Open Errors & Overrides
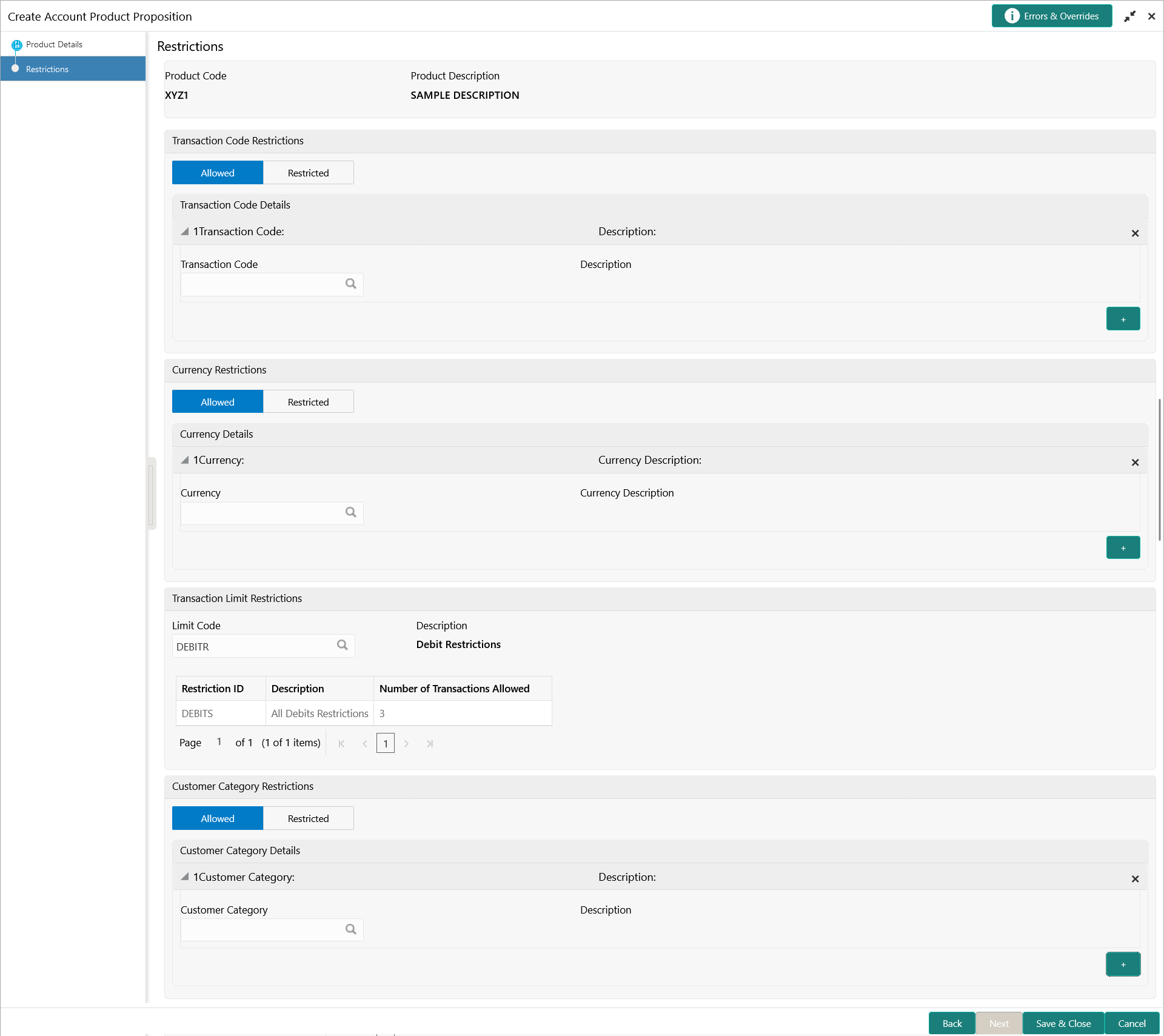1164x1036 pixels. [1052, 16]
